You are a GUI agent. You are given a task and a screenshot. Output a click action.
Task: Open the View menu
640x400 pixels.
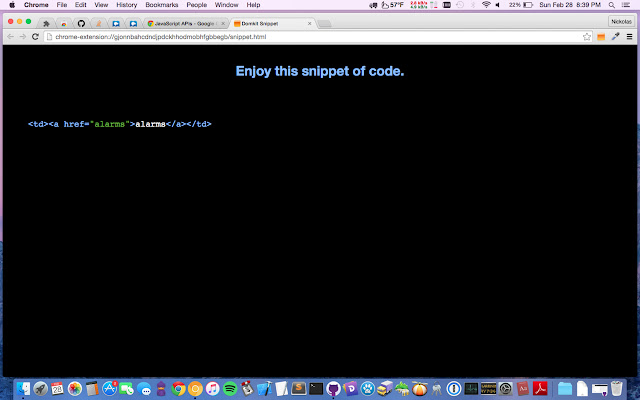[101, 5]
